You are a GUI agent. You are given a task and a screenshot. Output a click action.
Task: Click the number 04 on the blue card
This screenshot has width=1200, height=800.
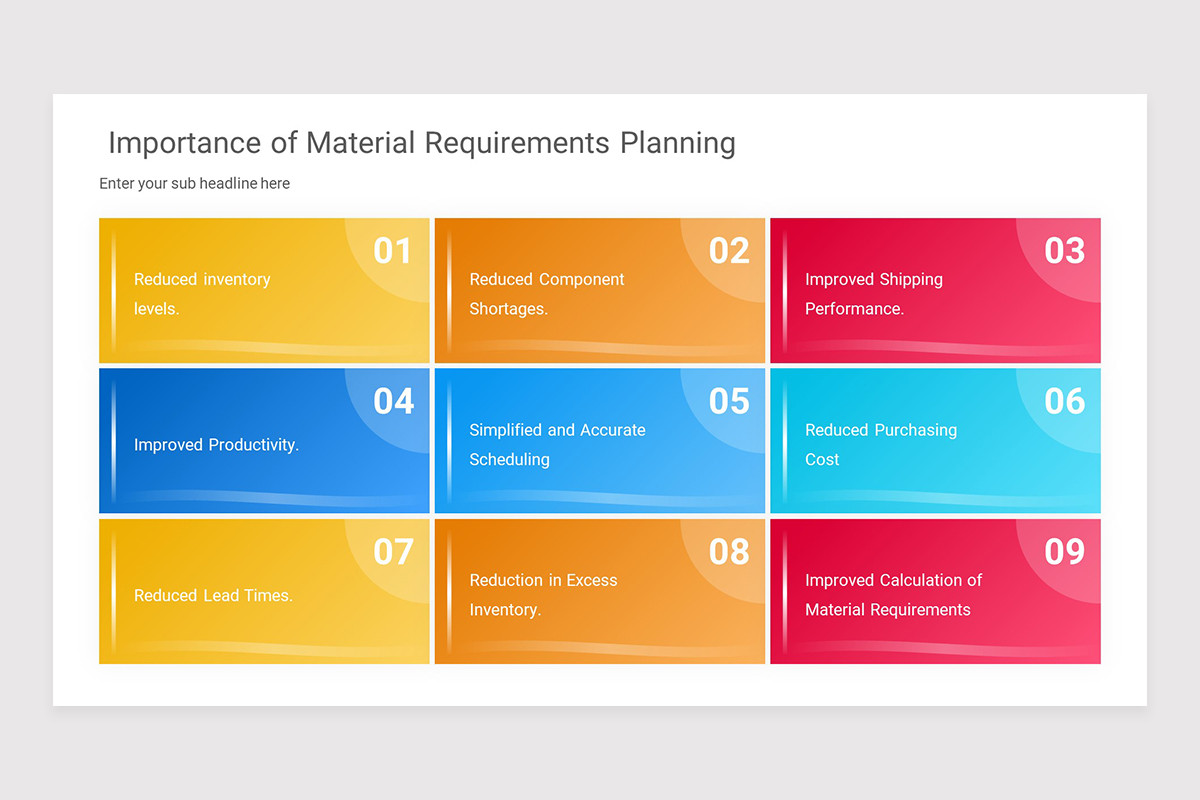392,401
